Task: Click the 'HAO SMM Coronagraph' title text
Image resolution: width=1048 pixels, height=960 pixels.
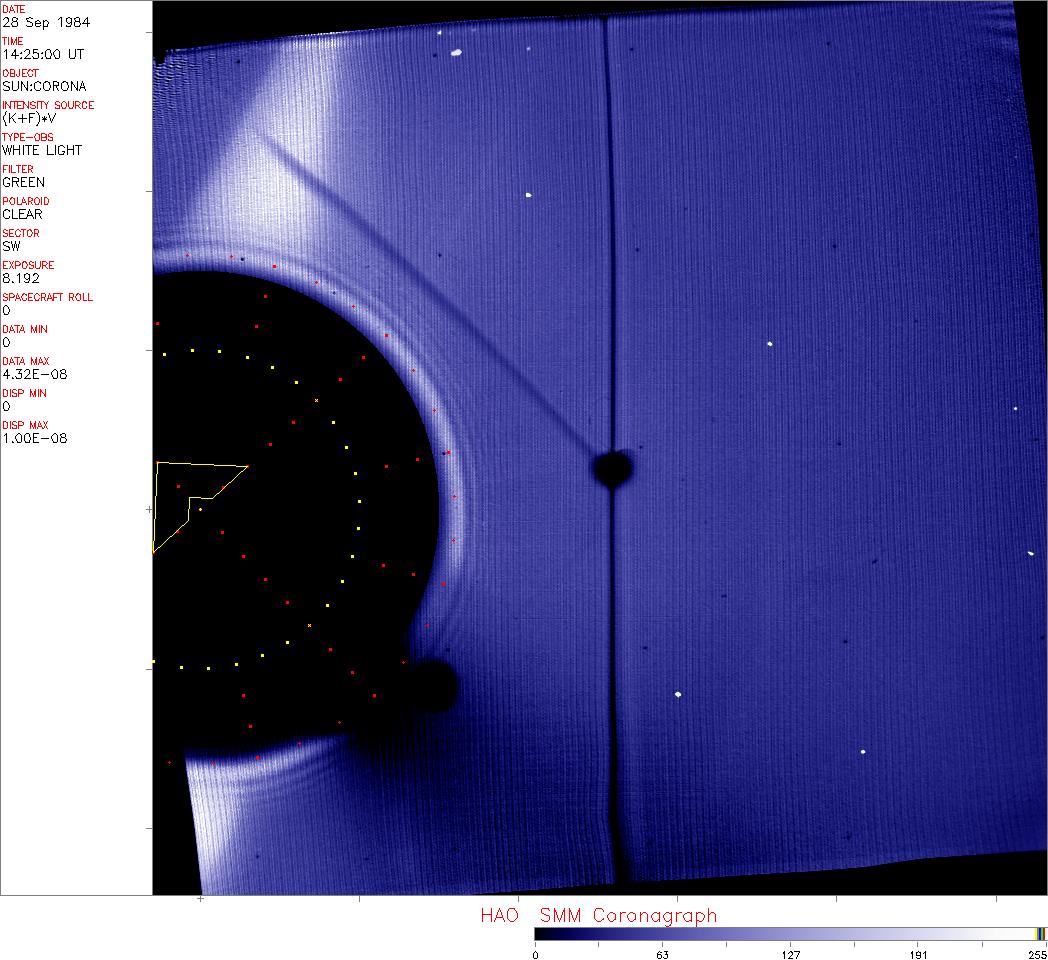Action: tap(598, 915)
